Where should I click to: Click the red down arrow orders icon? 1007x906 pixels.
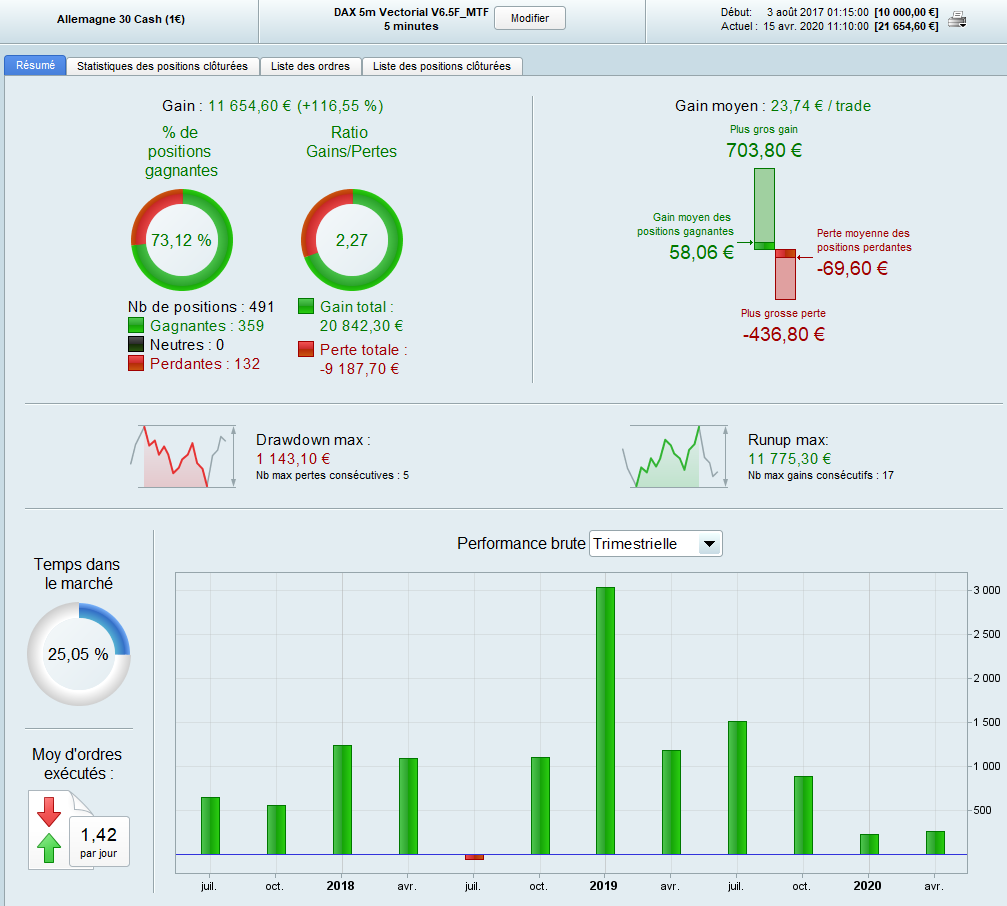pos(49,812)
